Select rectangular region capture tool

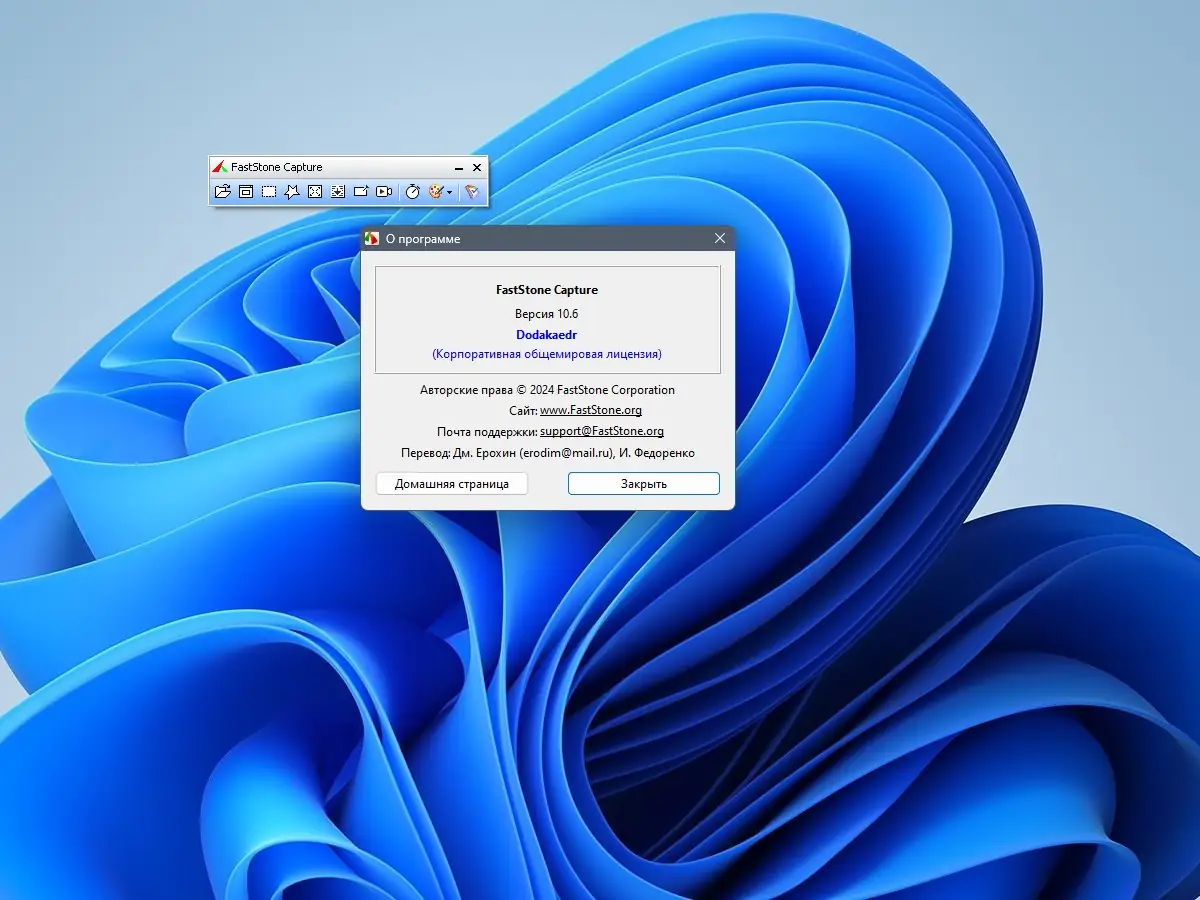[x=269, y=192]
